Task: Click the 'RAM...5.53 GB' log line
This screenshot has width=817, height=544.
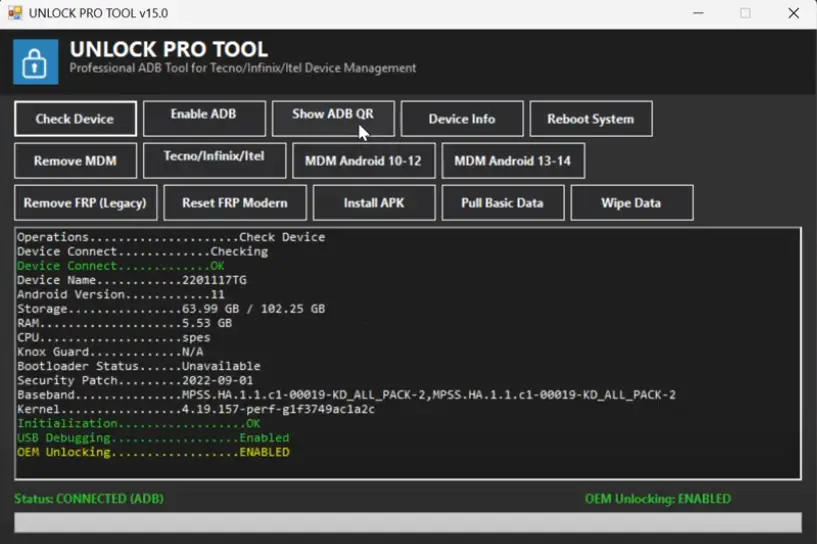Action: coord(125,323)
